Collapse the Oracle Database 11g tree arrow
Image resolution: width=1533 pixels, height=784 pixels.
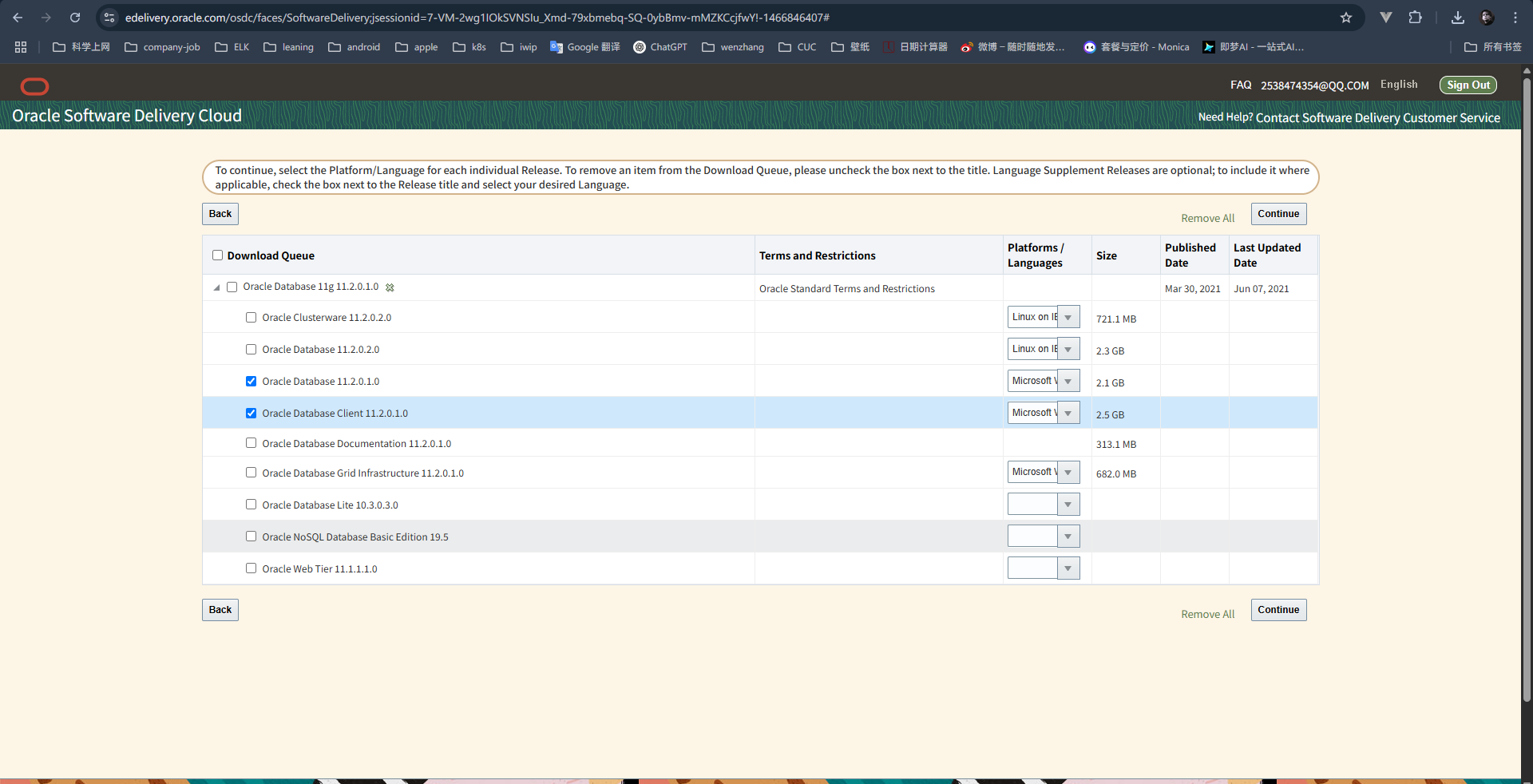[216, 287]
